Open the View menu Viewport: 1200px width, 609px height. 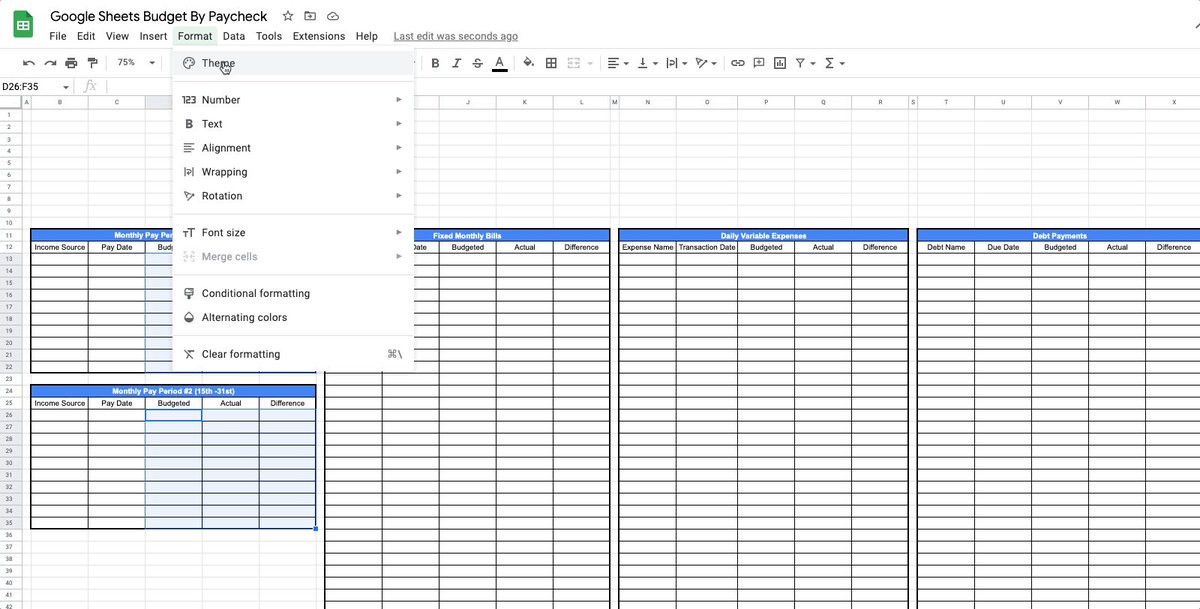pos(117,36)
